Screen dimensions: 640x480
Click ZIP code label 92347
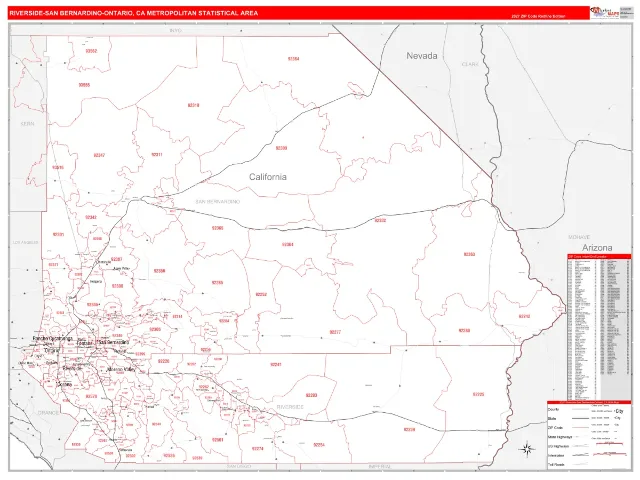(x=99, y=156)
